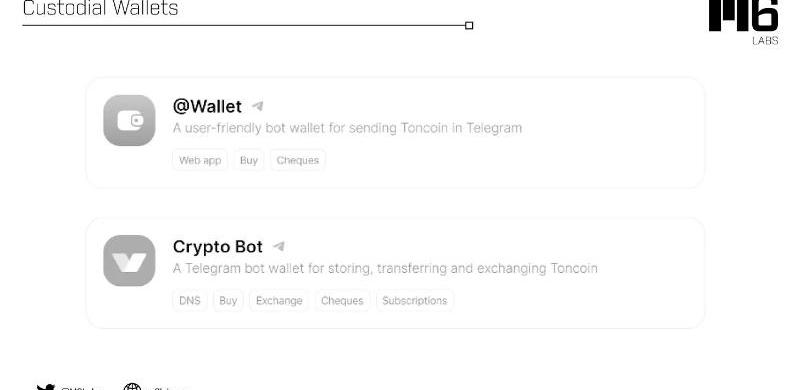Select the Web app tag
This screenshot has height=390, width=800.
[x=200, y=160]
